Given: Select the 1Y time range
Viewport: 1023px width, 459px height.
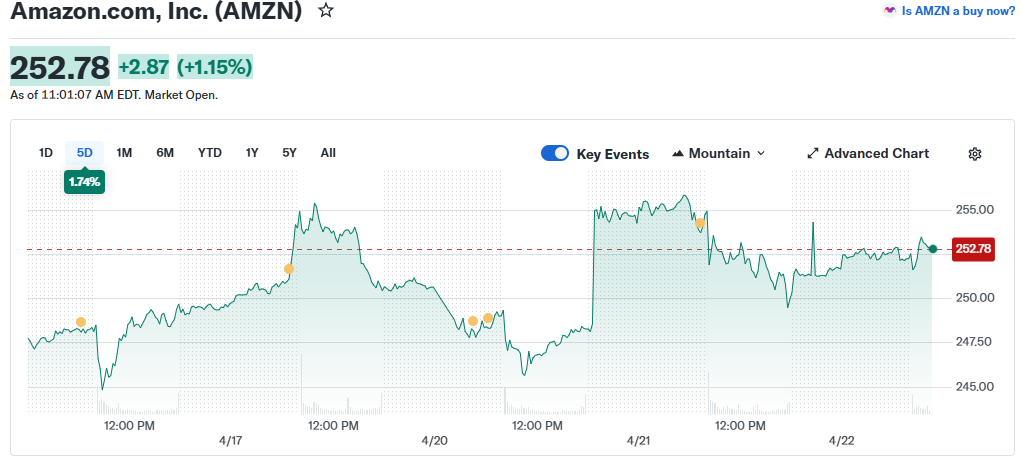Looking at the screenshot, I should point(252,153).
